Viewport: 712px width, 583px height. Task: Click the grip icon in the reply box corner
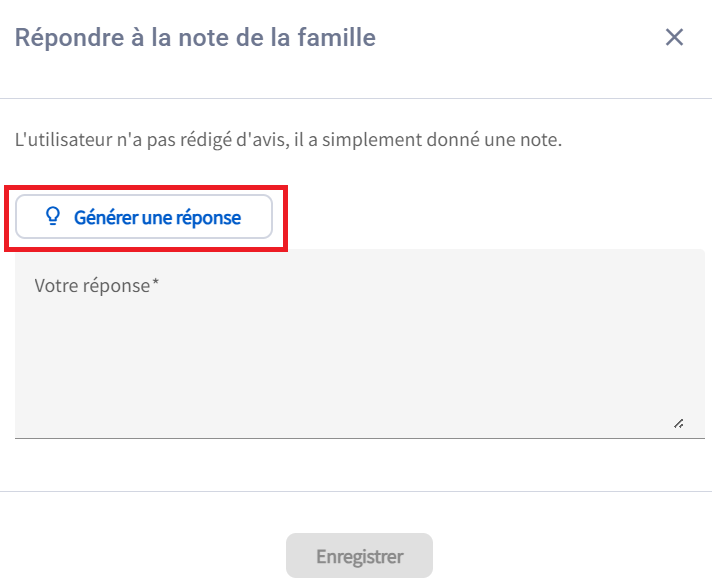coord(678,423)
